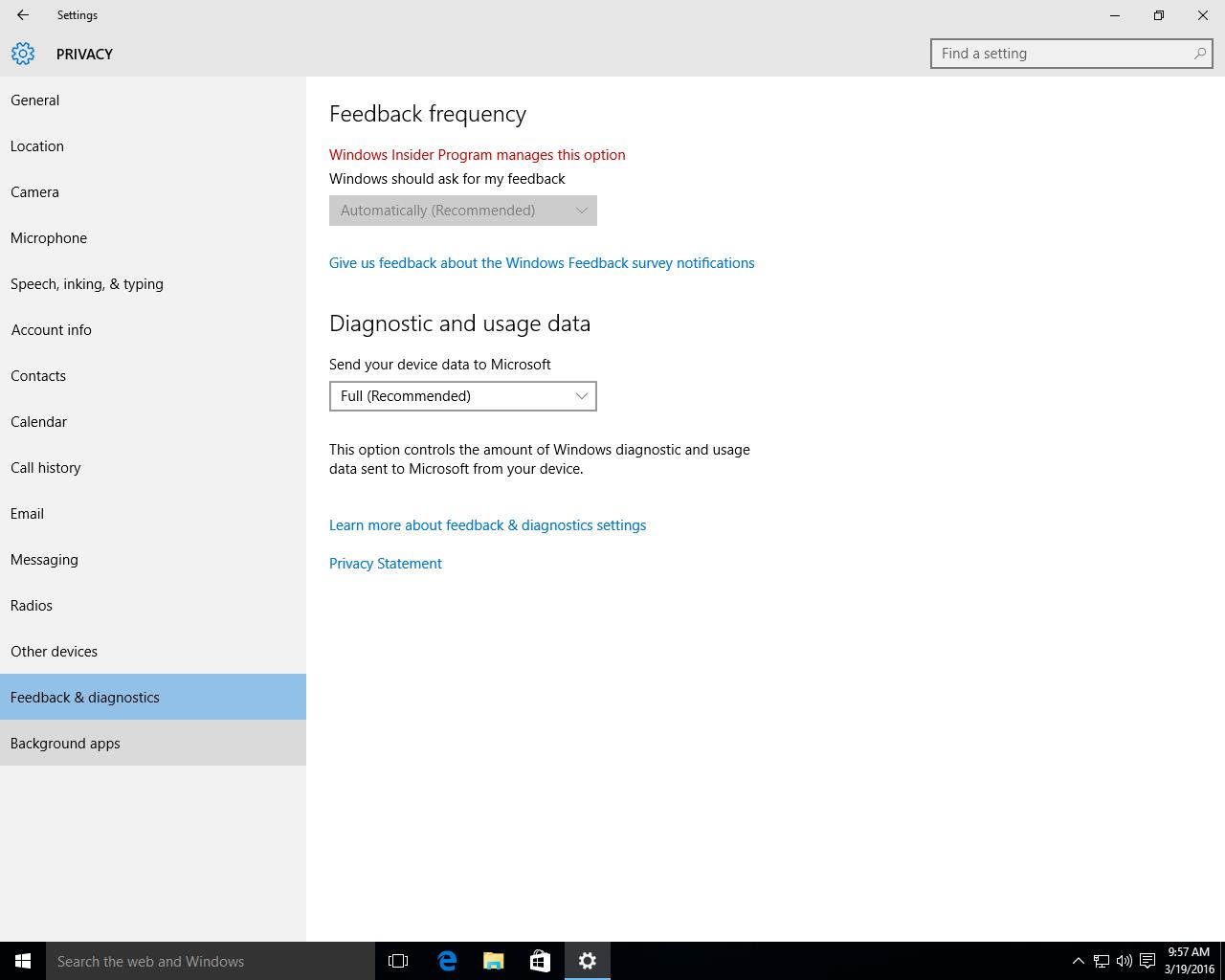
Task: Click the Windows Insider Program warning text
Action: click(x=478, y=155)
